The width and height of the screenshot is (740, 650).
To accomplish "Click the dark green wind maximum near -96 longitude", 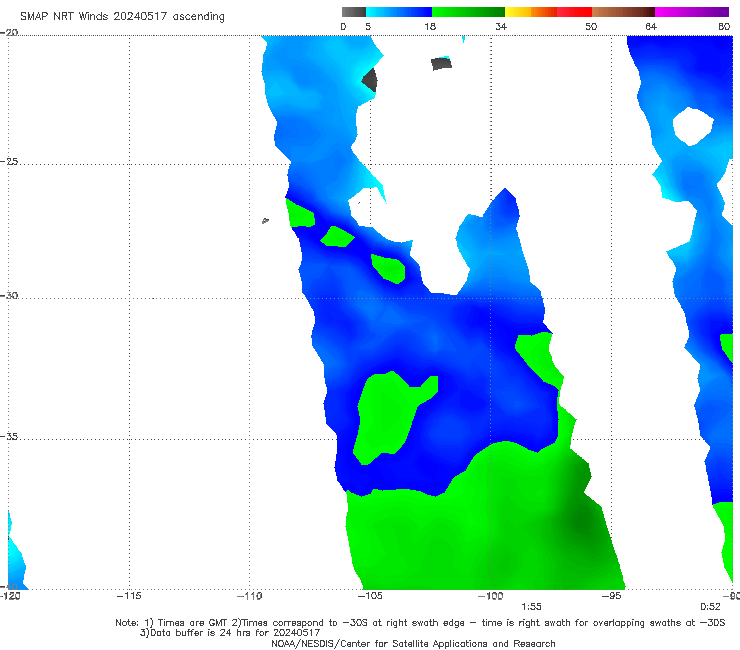I will point(581,522).
